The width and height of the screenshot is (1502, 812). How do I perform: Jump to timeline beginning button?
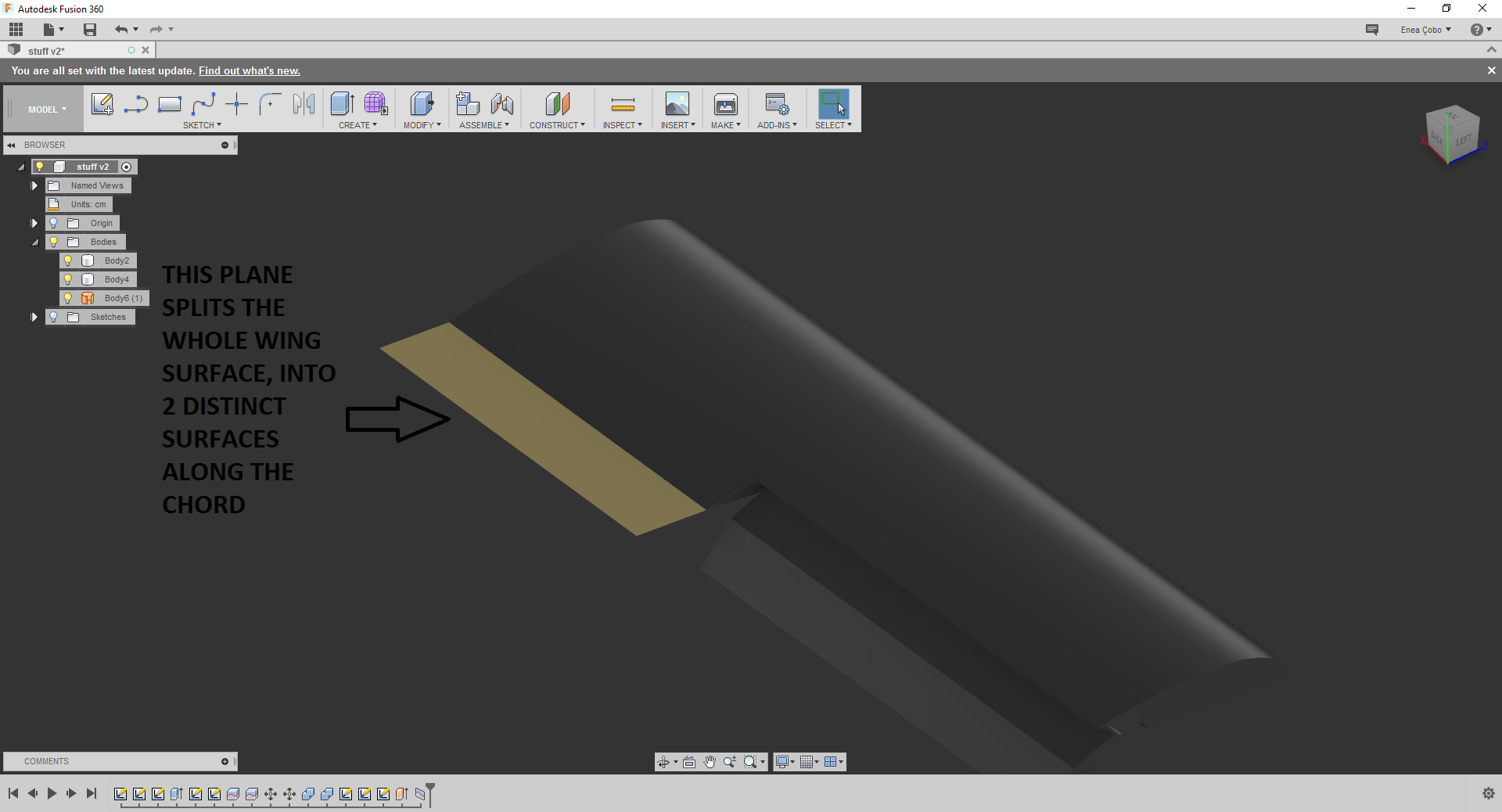[13, 793]
